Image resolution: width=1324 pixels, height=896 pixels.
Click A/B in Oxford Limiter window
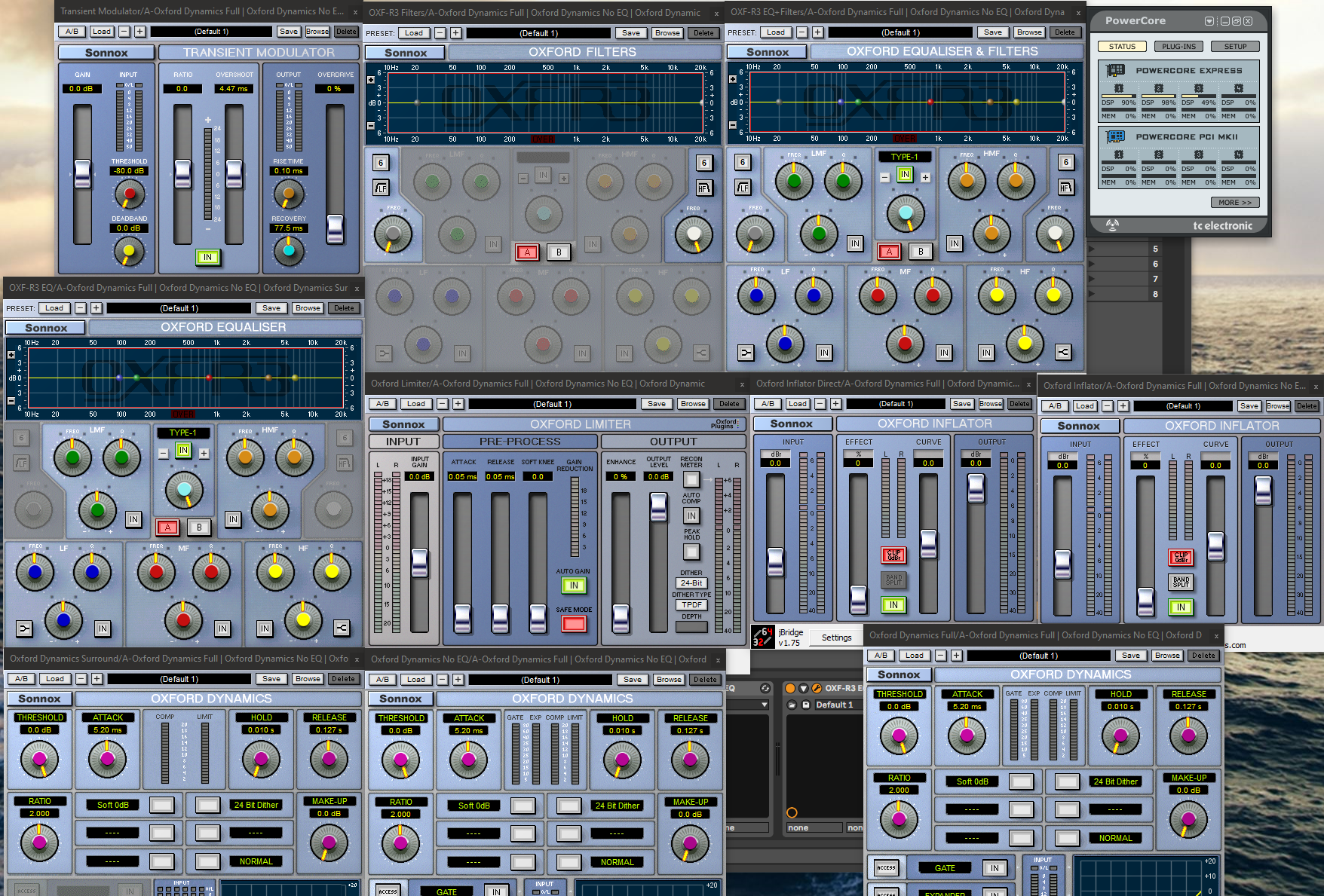(x=382, y=404)
